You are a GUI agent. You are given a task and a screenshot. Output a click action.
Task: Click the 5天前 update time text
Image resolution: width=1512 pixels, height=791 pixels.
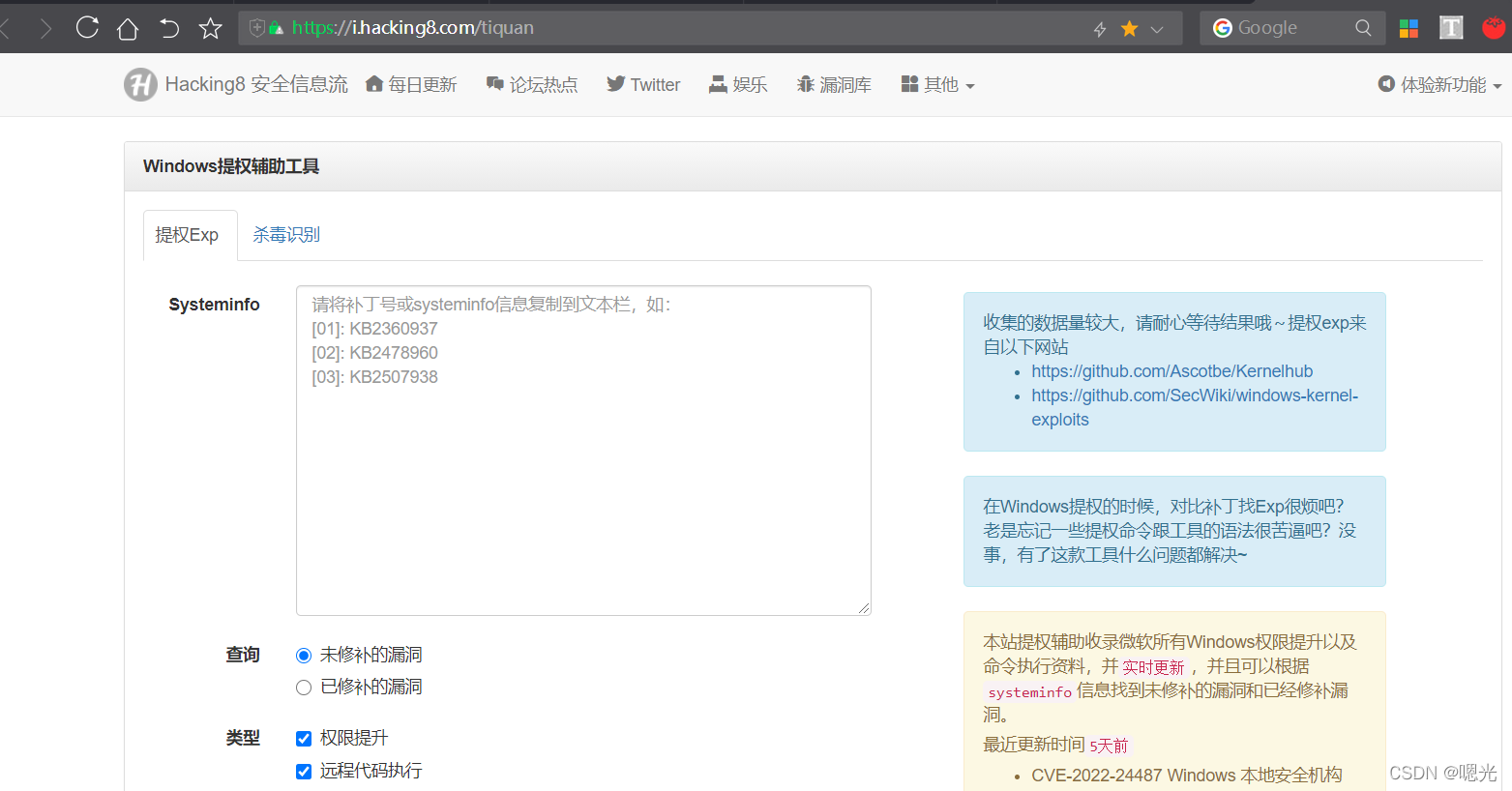pos(1109,746)
